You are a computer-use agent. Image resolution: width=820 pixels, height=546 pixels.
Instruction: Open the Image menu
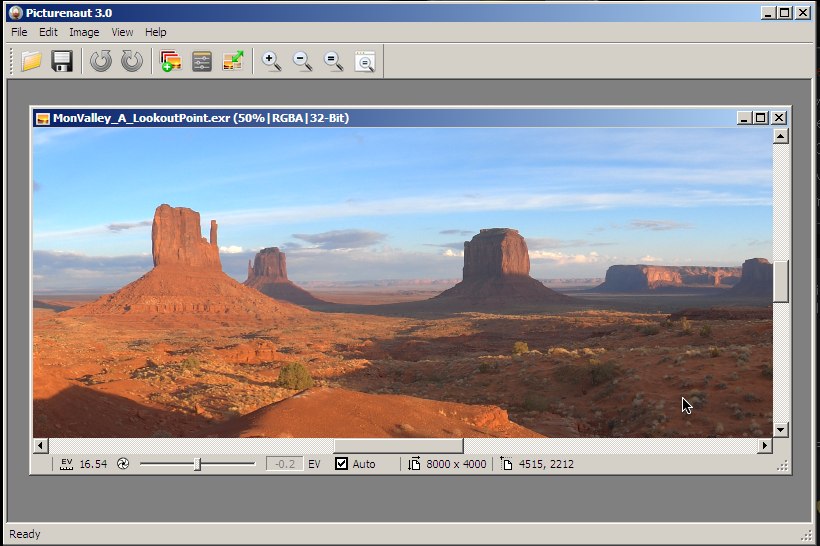coord(84,32)
